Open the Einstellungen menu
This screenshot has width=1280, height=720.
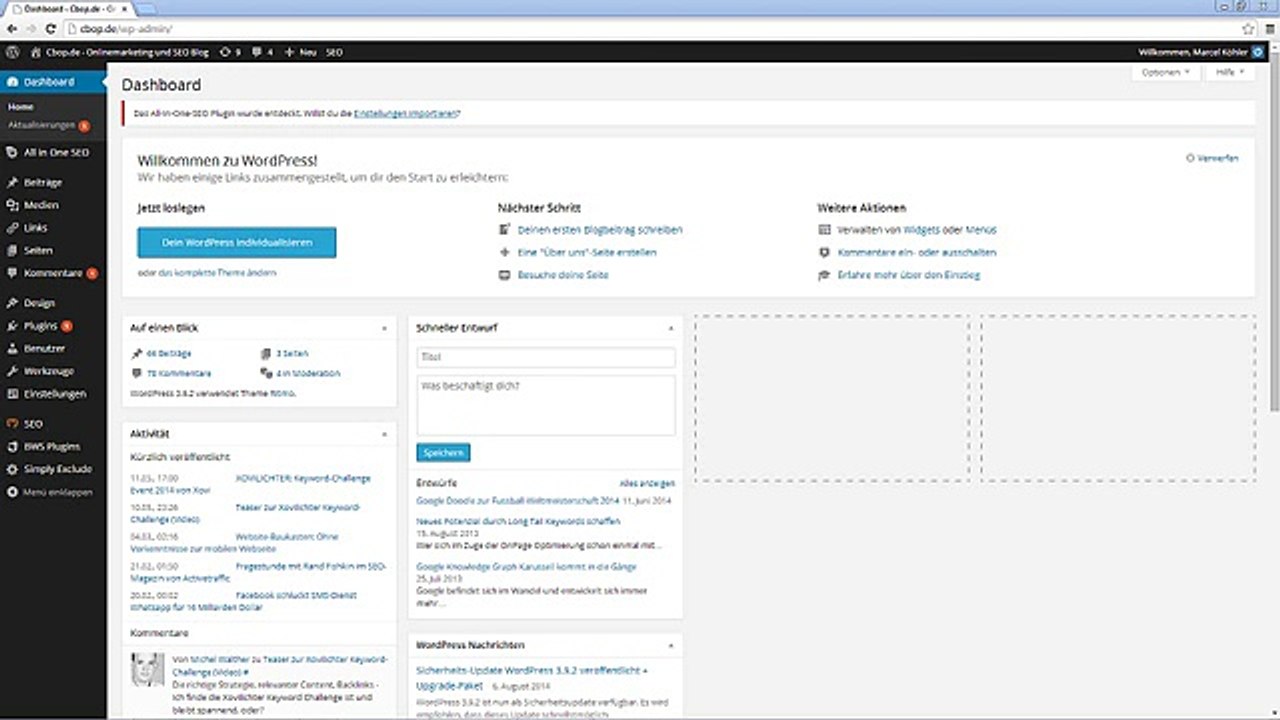[x=53, y=394]
